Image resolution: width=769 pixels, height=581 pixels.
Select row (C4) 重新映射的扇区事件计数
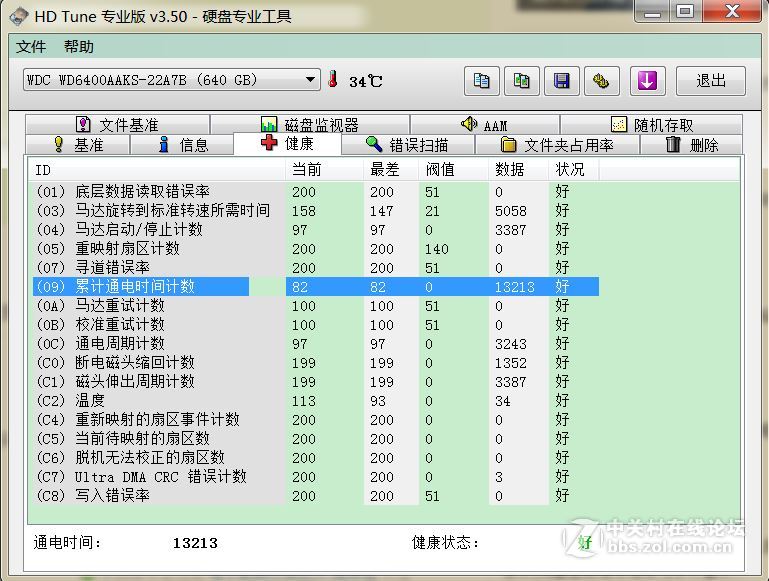click(316, 420)
